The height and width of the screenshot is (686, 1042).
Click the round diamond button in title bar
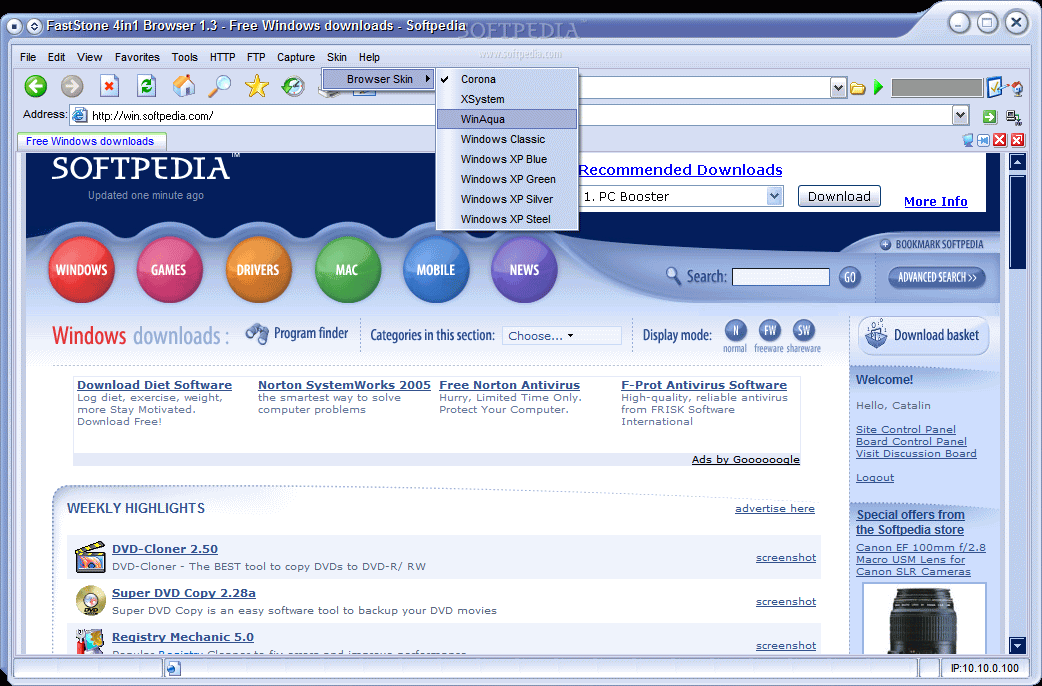pyautogui.click(x=34, y=27)
